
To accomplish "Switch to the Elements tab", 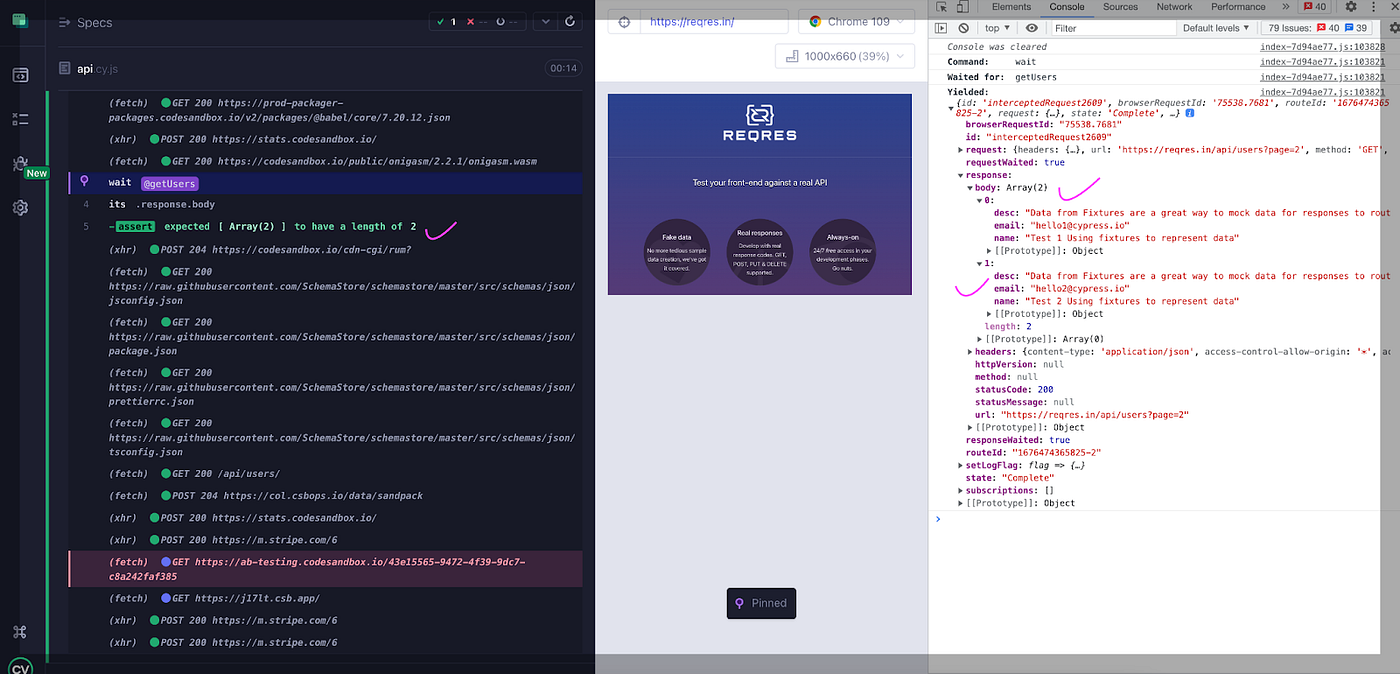I will 1011,7.
